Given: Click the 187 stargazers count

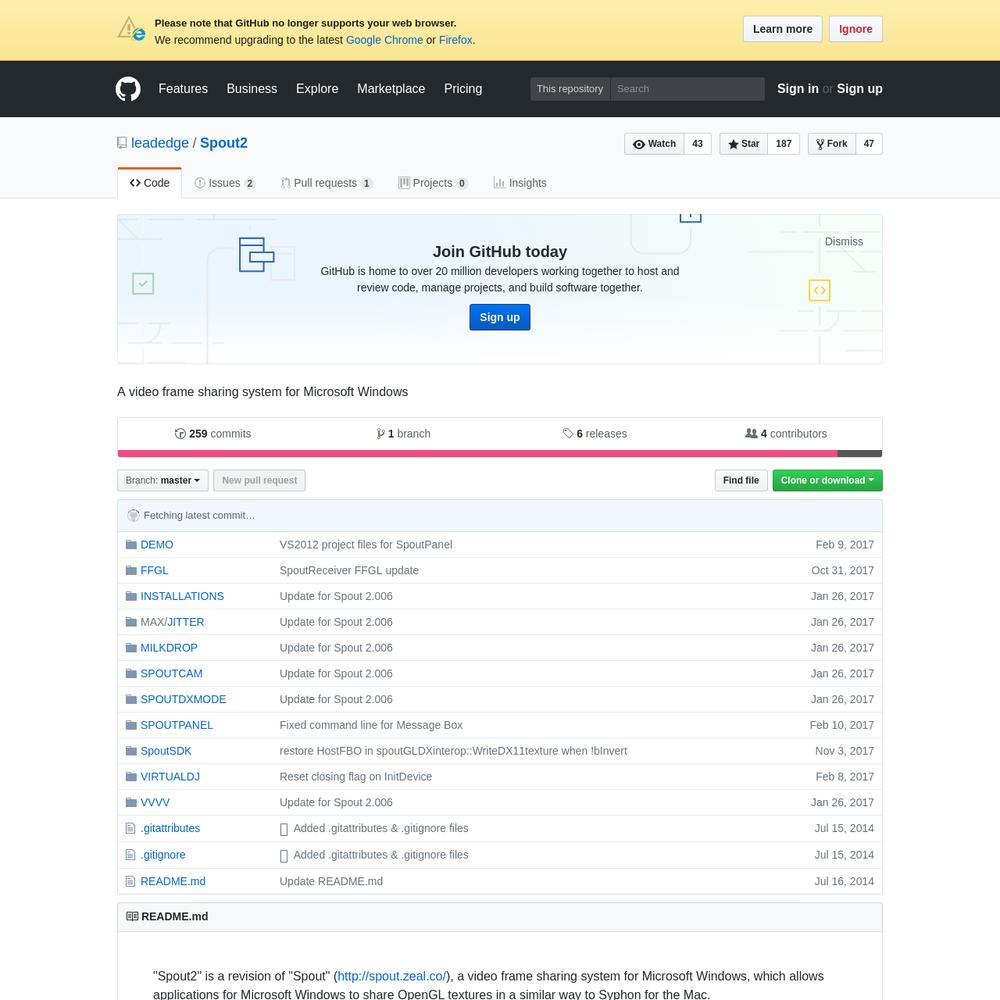Looking at the screenshot, I should [783, 144].
